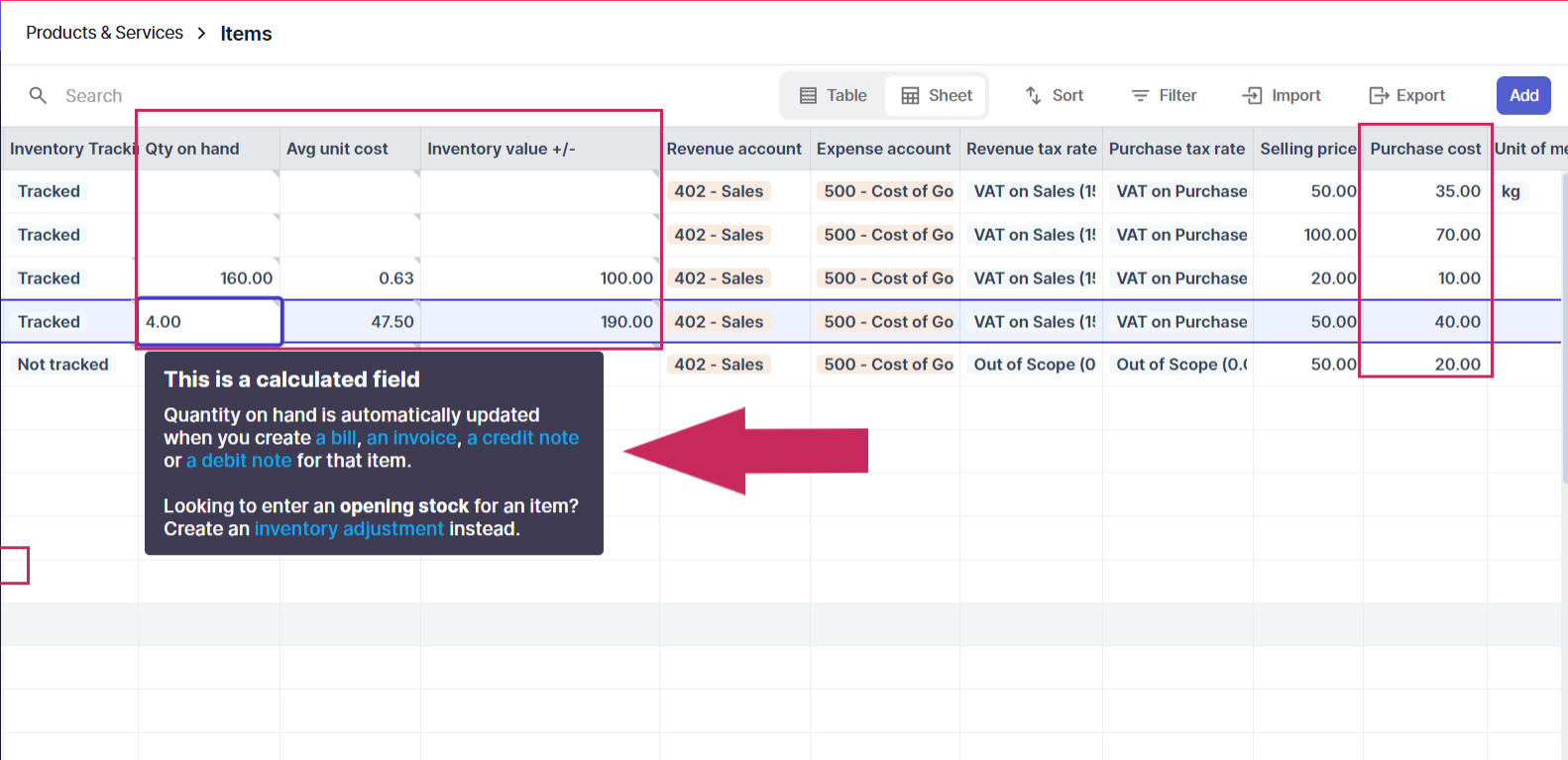Click the Purchase cost column header

click(1425, 149)
